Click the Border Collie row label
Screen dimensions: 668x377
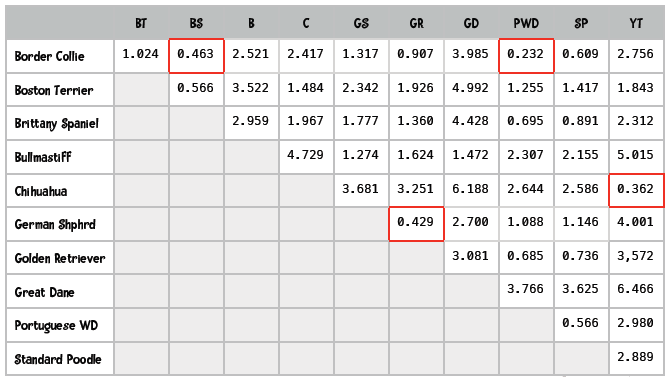(x=49, y=56)
